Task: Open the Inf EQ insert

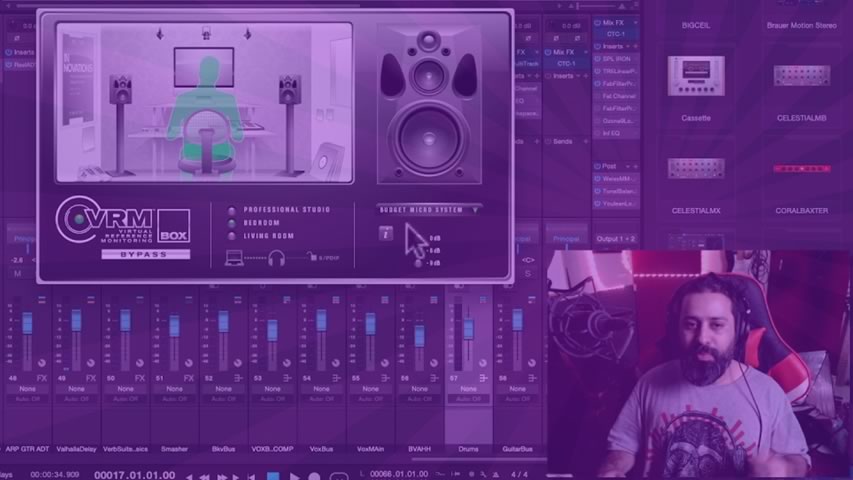Action: pos(611,133)
